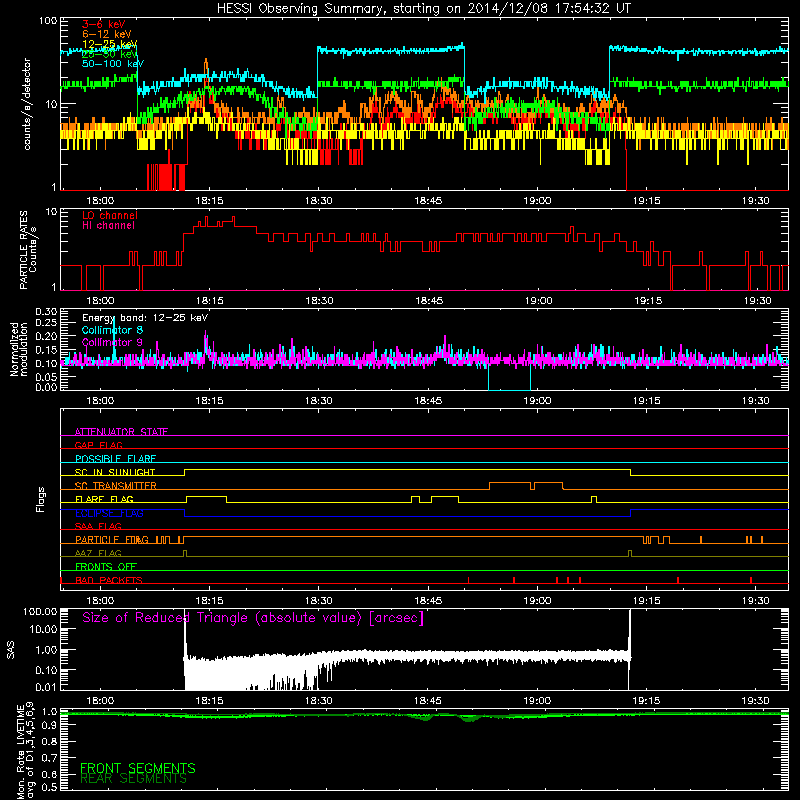Click the 'GAP FLAG' label

(x=98, y=445)
